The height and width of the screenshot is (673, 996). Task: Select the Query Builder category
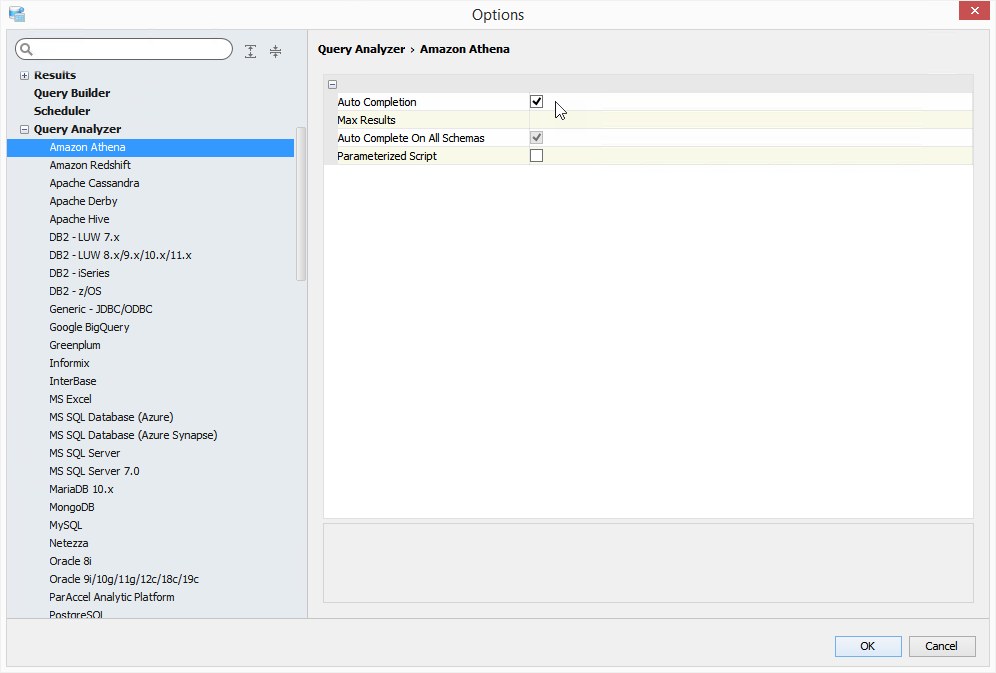tap(72, 93)
